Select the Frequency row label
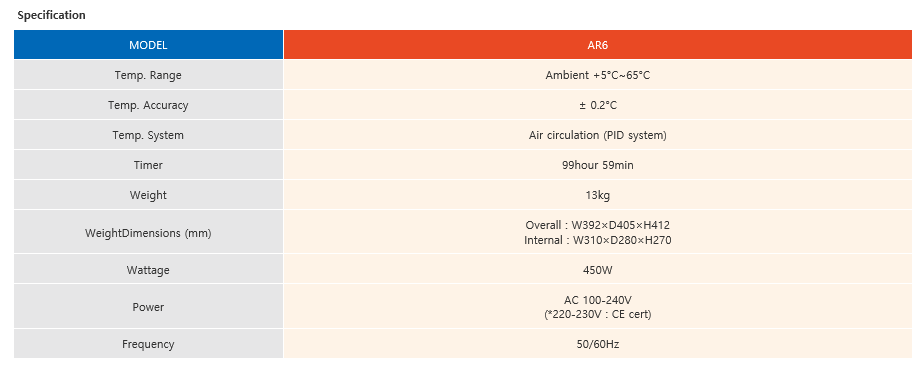 click(148, 344)
